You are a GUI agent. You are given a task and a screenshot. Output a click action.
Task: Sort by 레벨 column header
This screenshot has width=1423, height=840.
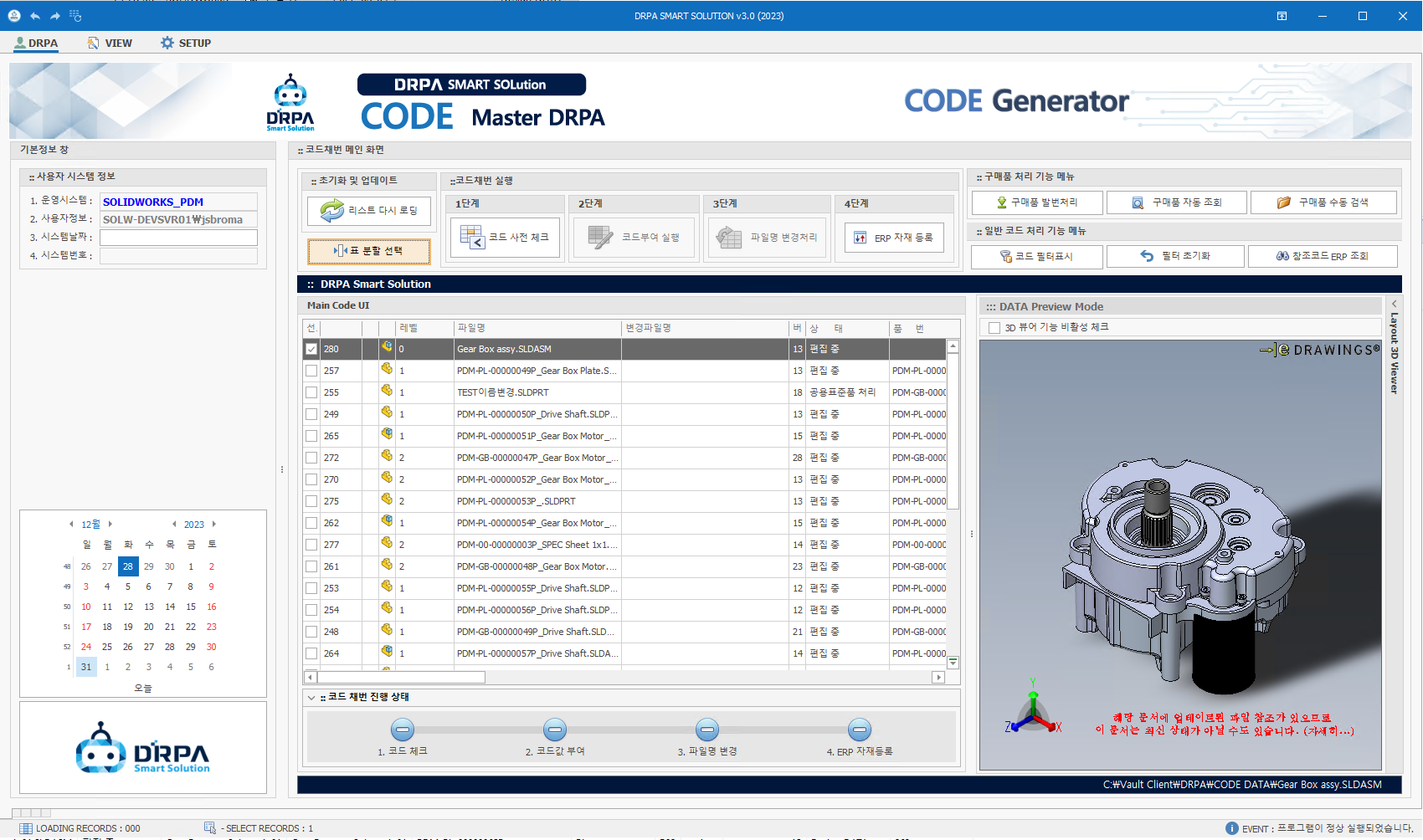coord(425,328)
